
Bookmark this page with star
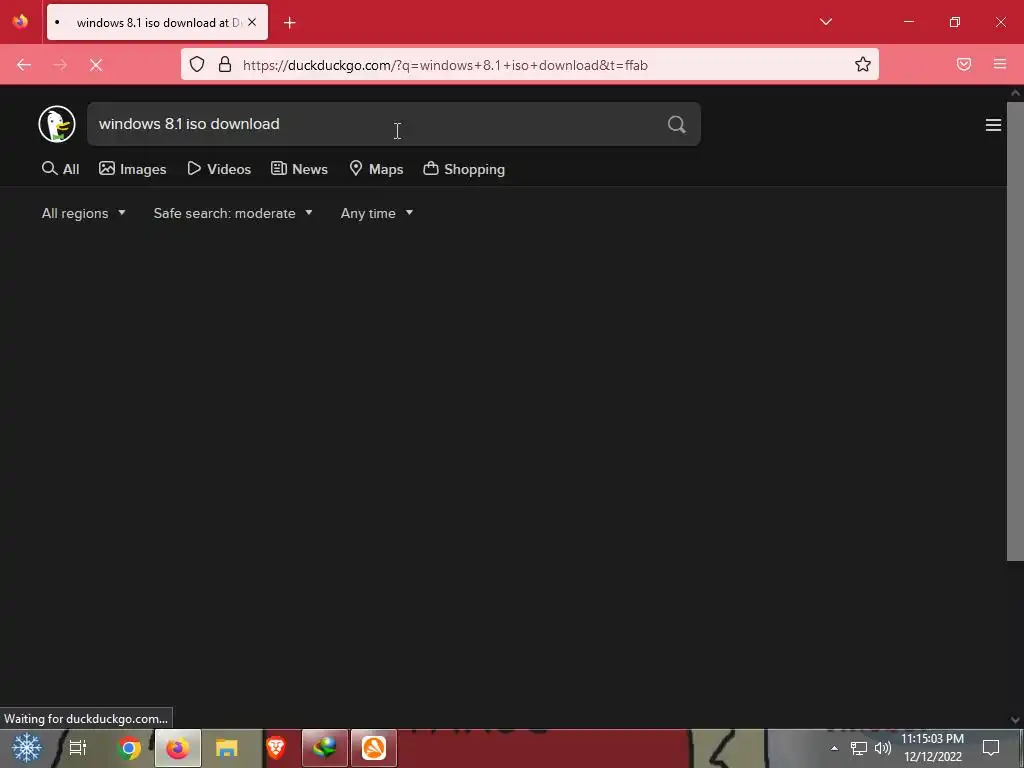tap(863, 64)
